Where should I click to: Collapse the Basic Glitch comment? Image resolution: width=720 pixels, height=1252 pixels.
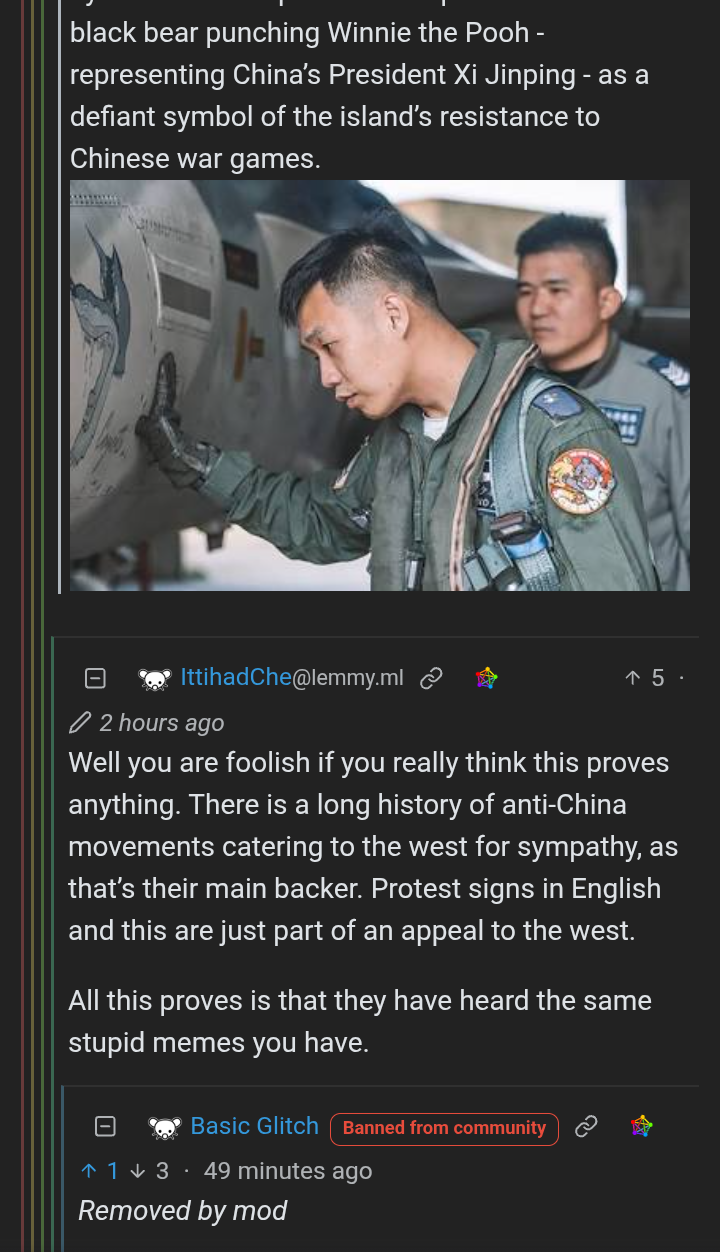pyautogui.click(x=105, y=1127)
